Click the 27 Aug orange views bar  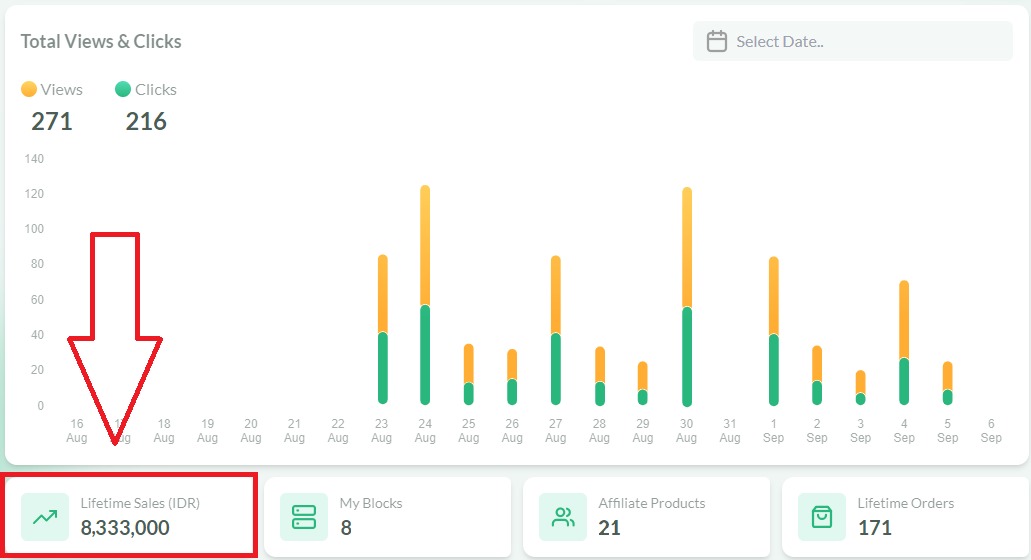(556, 295)
